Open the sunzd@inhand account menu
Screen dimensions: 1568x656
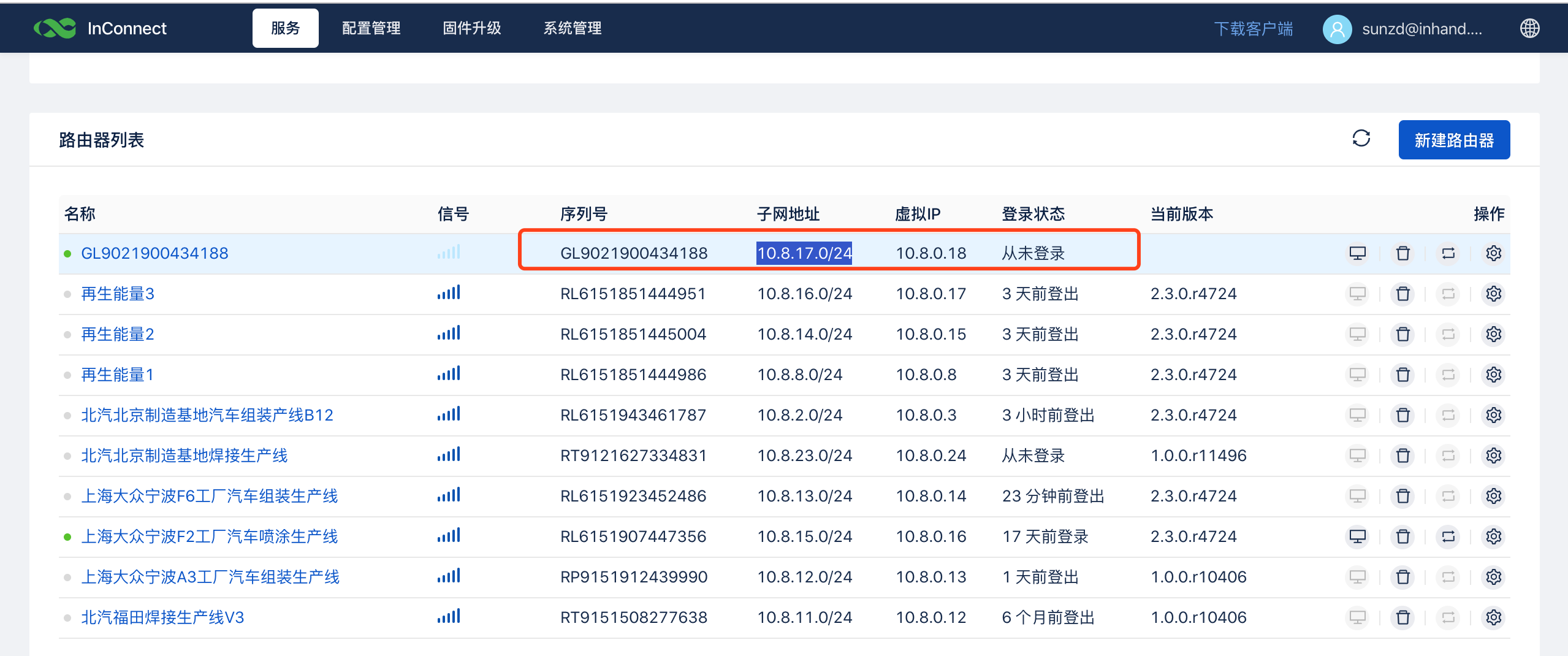1421,29
